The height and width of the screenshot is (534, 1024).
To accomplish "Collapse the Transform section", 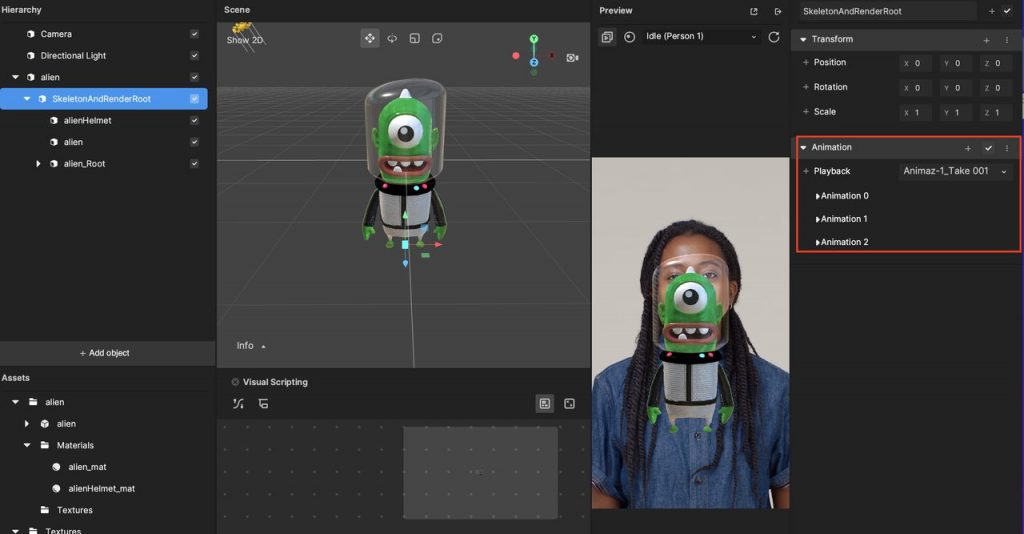I will click(x=803, y=40).
